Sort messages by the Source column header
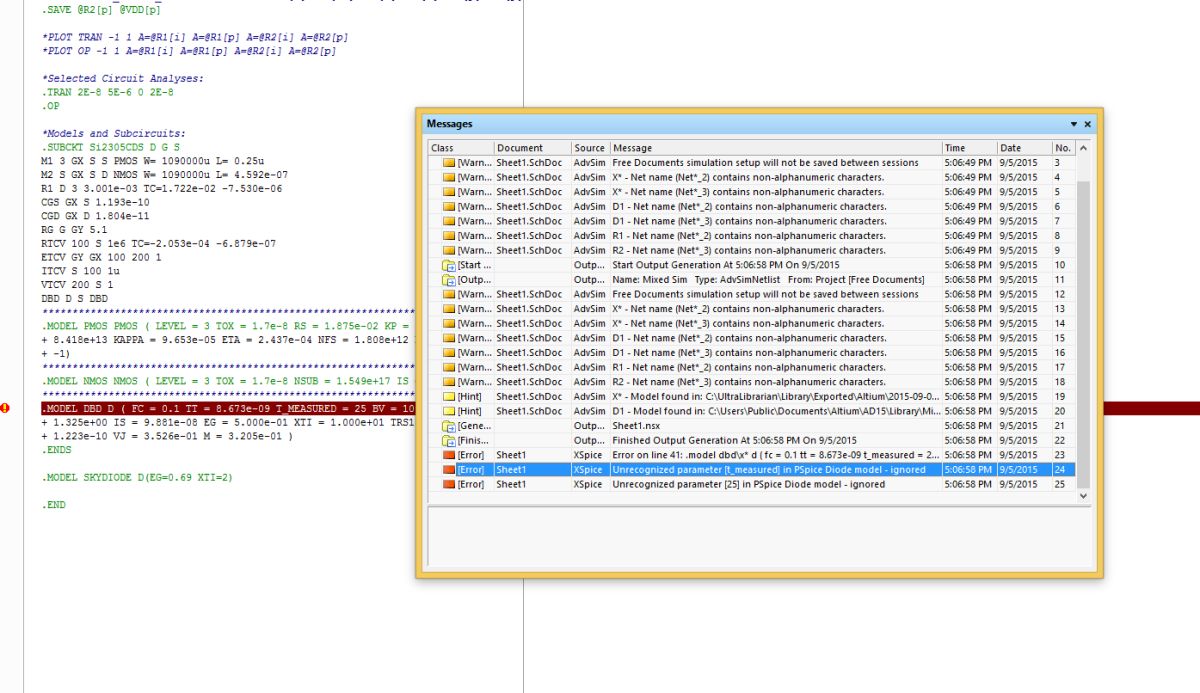 pyautogui.click(x=590, y=148)
